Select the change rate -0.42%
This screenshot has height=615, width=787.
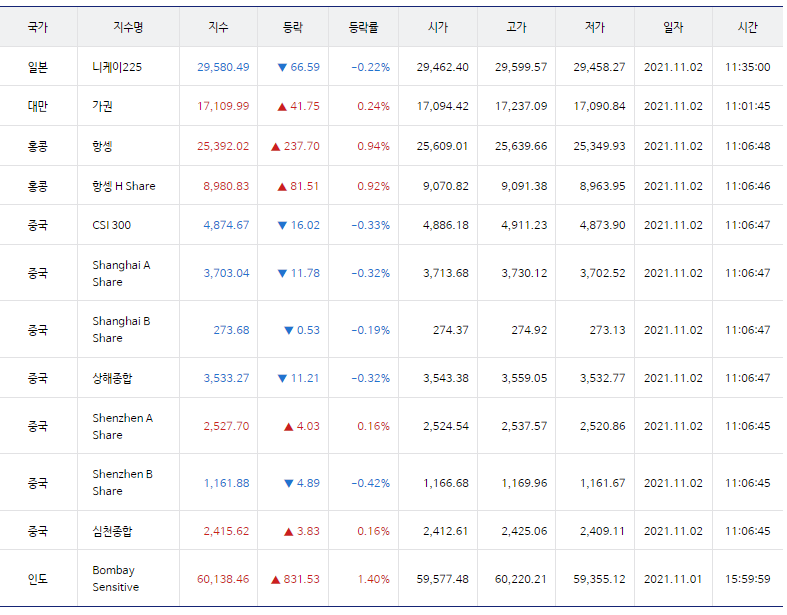coord(370,483)
